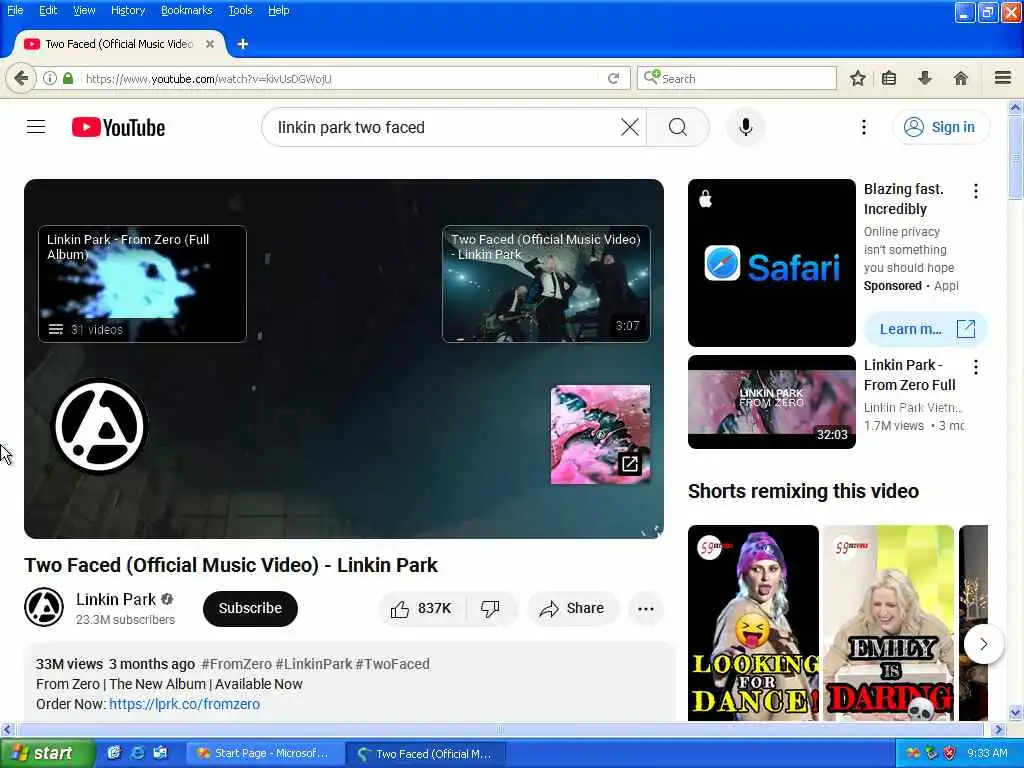Click the Sign in button
Screen dimensions: 1024x768
pyautogui.click(x=940, y=127)
